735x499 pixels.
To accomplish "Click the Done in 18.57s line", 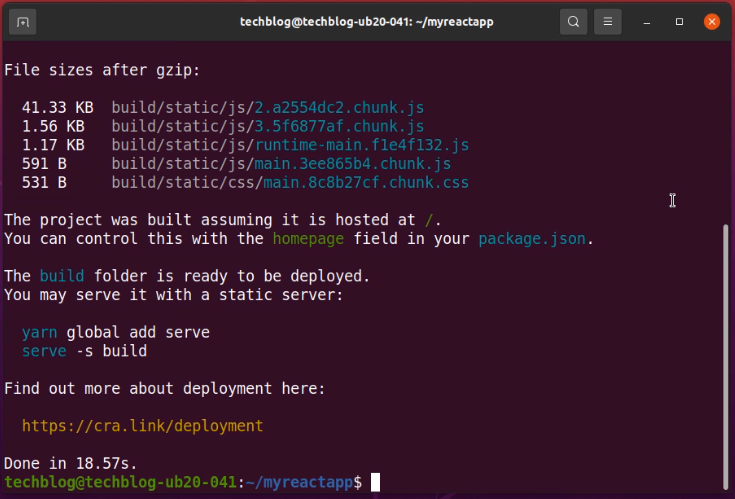I will pos(70,464).
